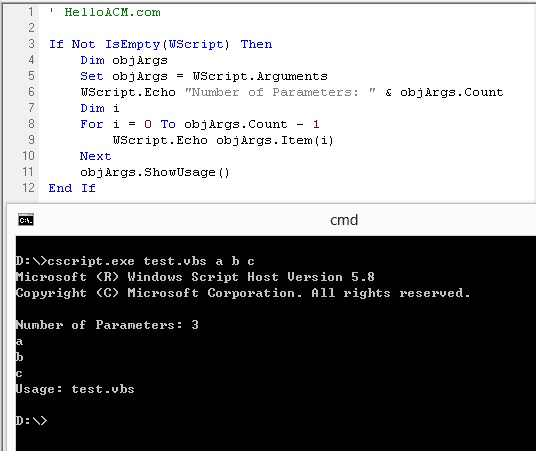Click the final D:\> command prompt
536x451 pixels.
tap(31, 421)
